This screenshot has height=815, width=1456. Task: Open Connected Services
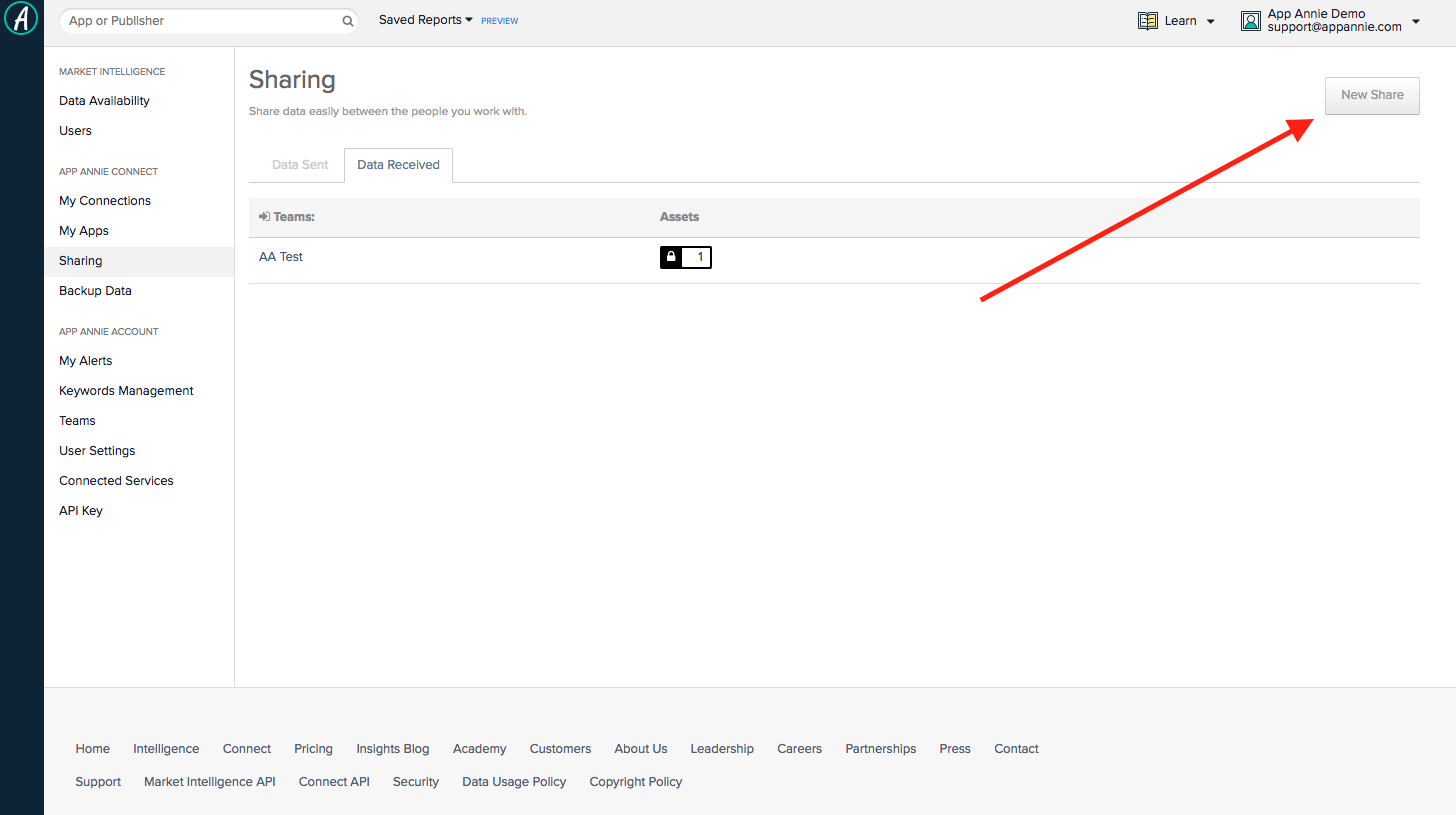click(116, 481)
